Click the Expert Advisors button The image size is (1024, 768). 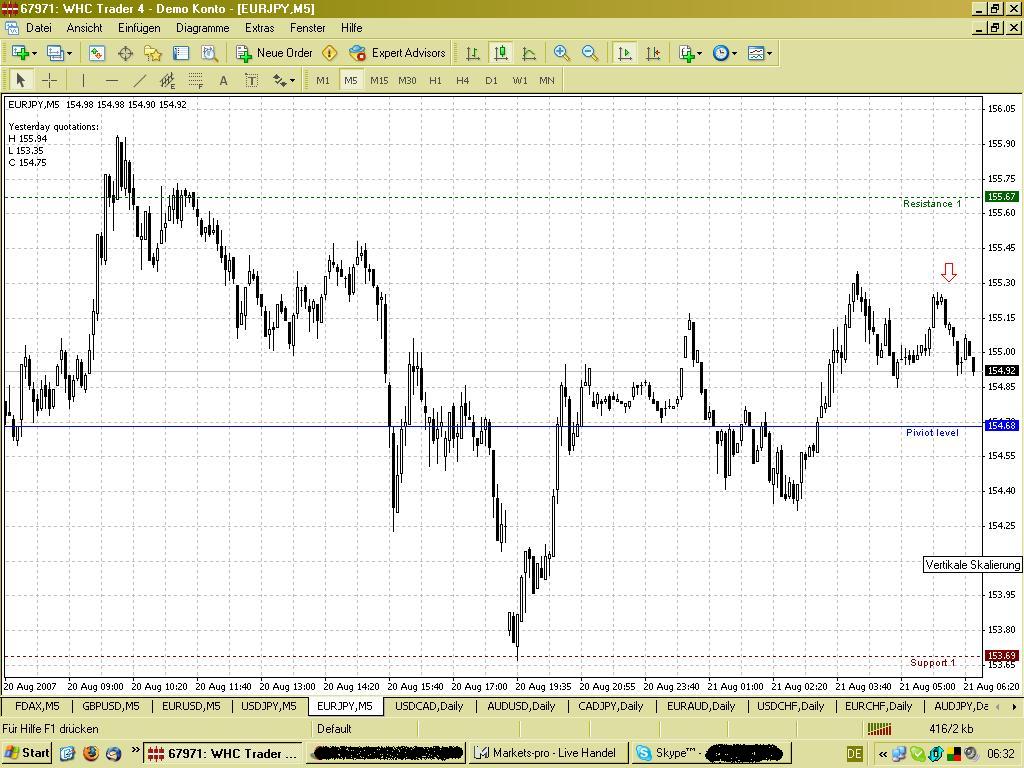[397, 53]
